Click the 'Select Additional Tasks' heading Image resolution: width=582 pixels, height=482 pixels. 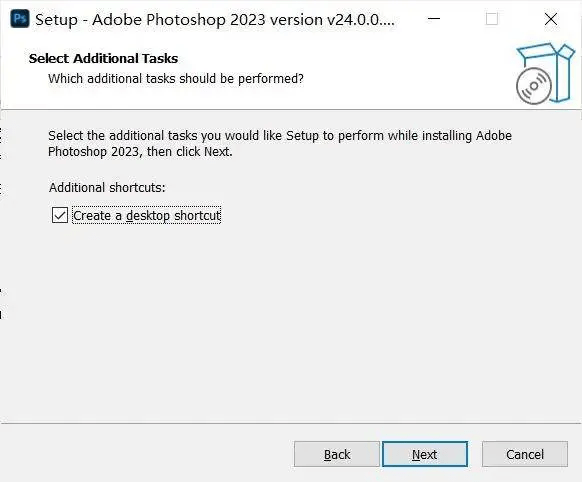[104, 59]
